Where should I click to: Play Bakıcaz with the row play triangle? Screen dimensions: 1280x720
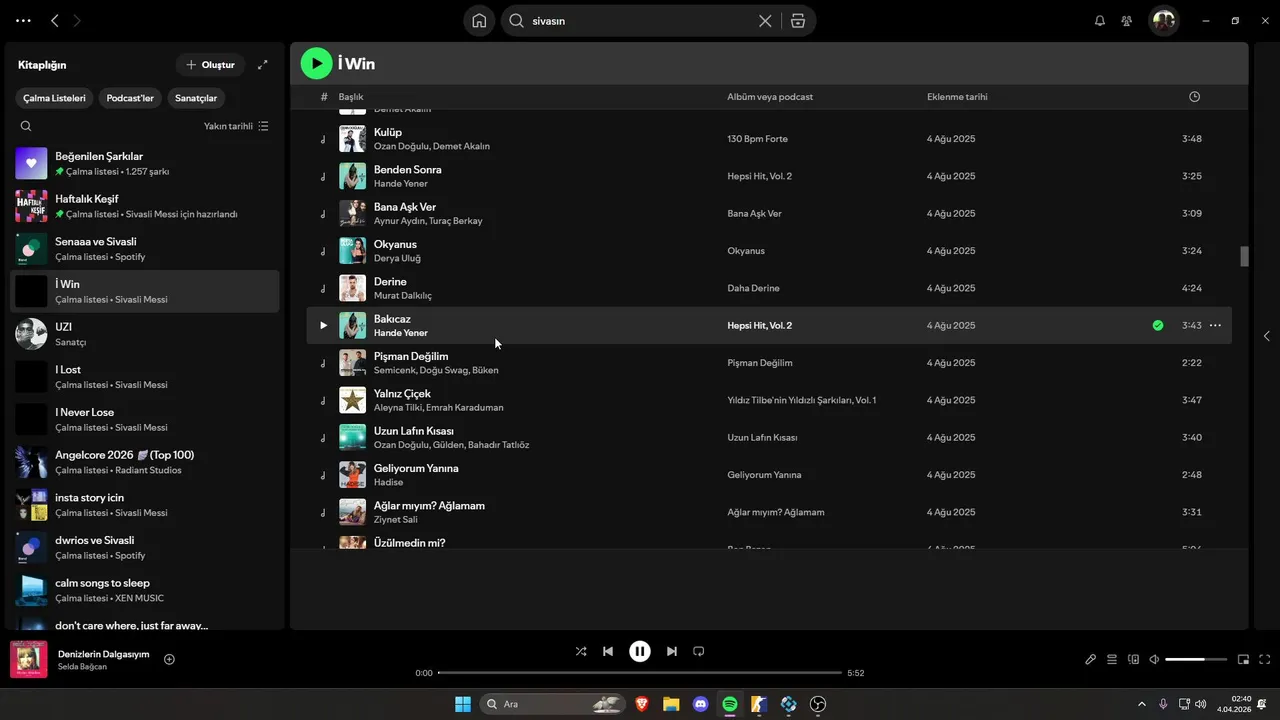[x=323, y=325]
